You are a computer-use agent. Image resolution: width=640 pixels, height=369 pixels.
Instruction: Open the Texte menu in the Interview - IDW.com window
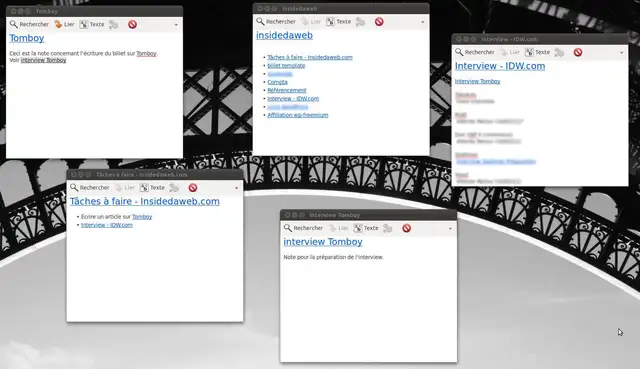coord(537,52)
